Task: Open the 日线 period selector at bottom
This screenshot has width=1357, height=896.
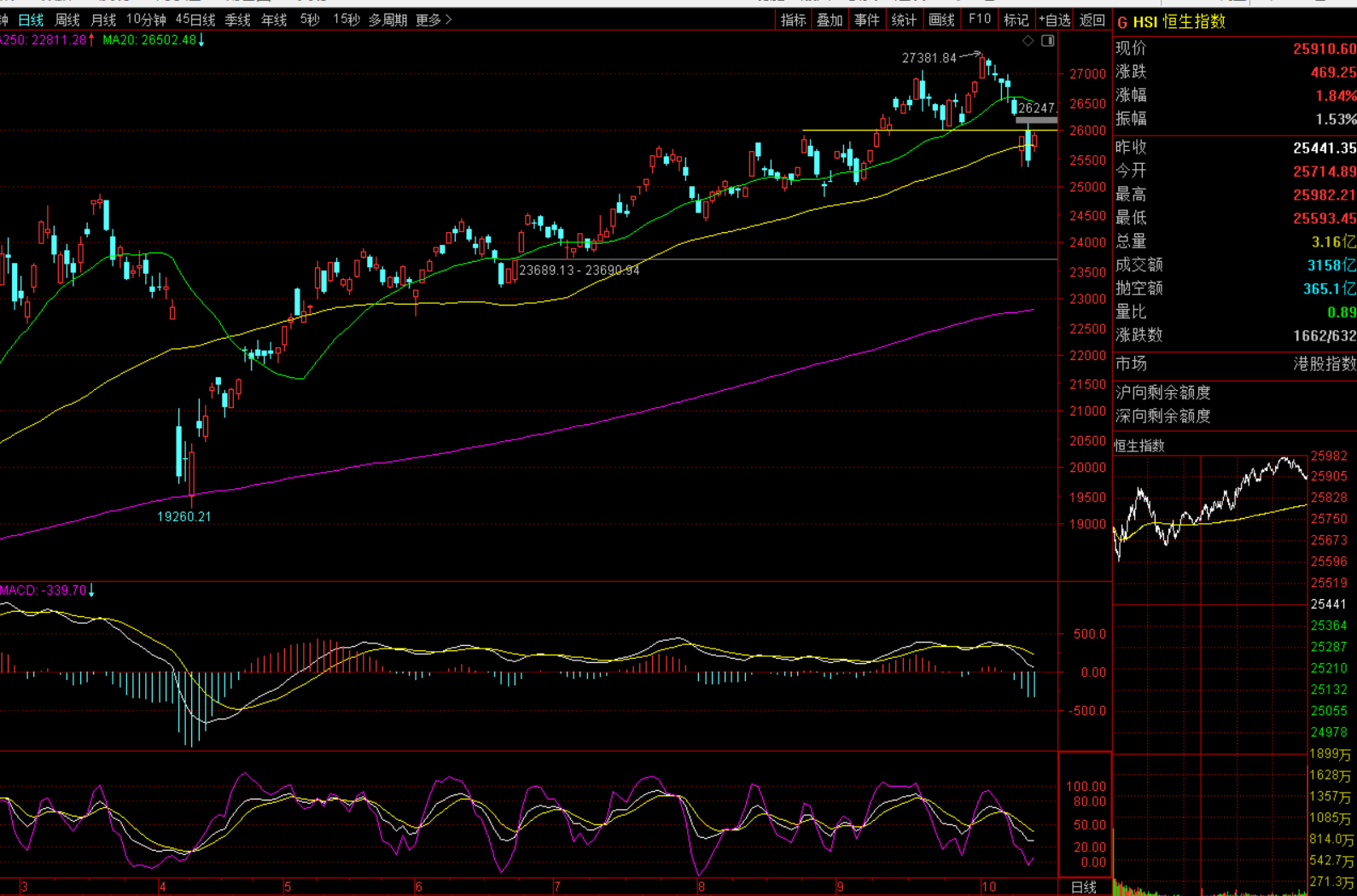Action: coord(1084,887)
